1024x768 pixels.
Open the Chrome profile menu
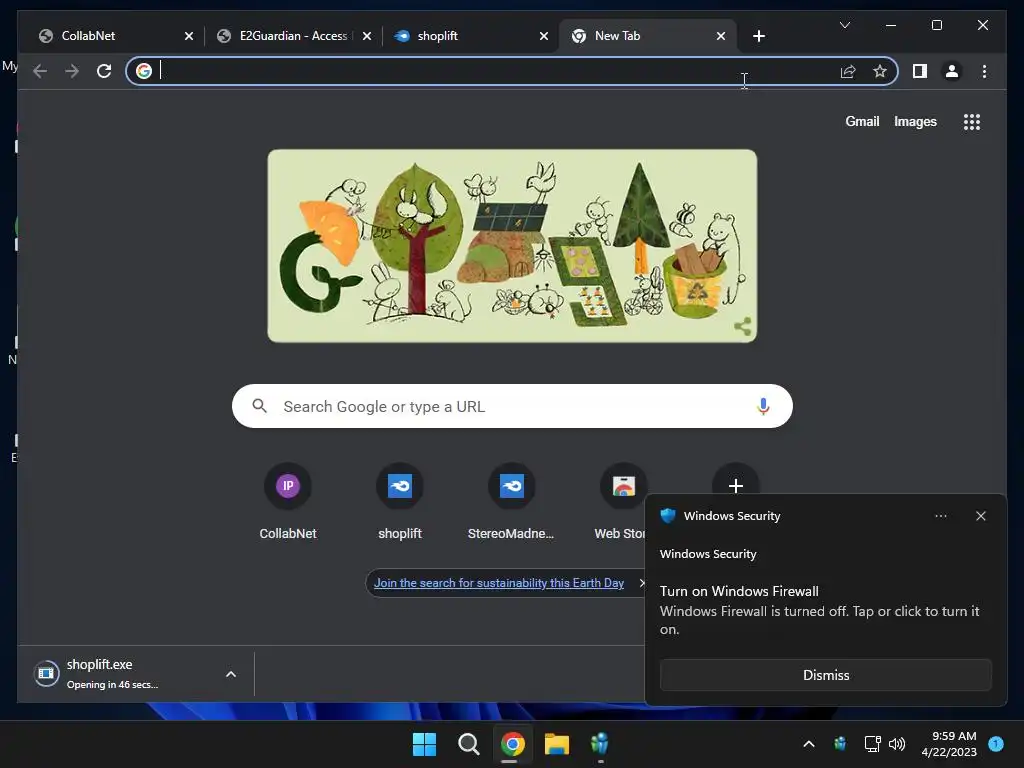952,71
